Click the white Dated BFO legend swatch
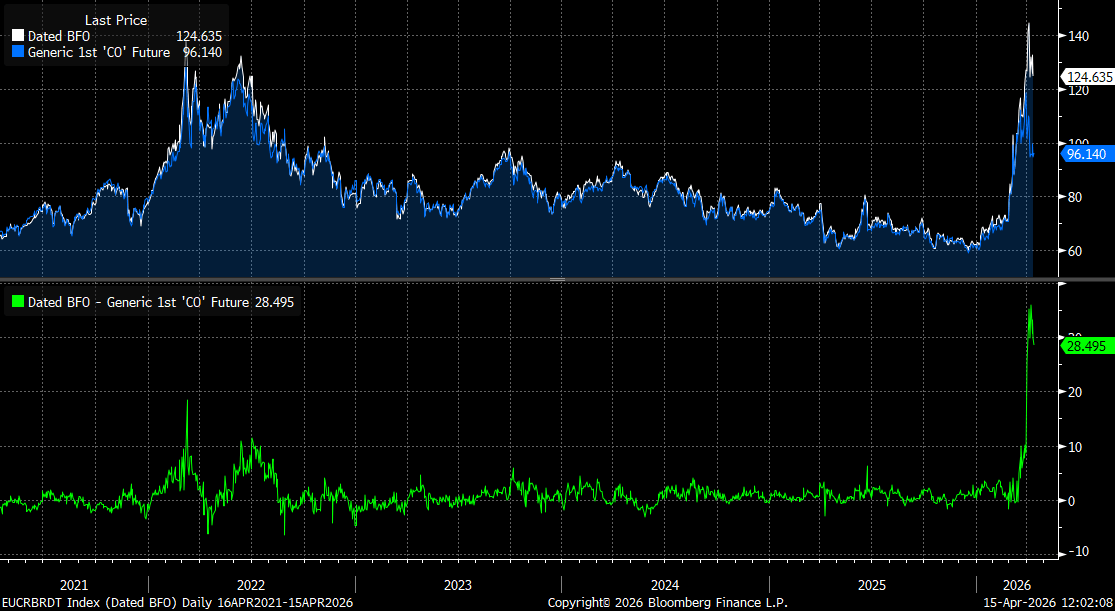The image size is (1115, 611). click(x=16, y=36)
